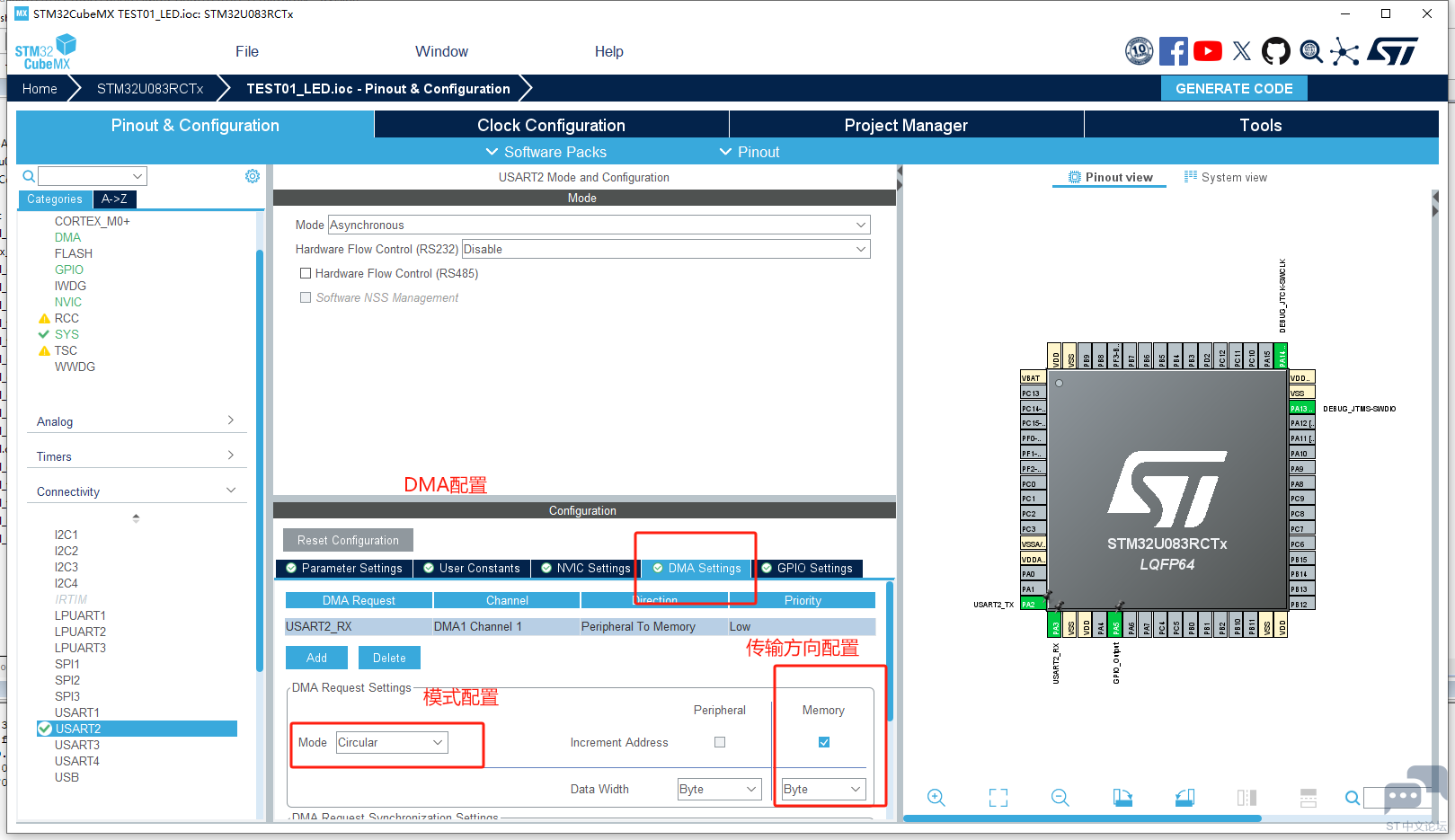Click the SYS green check icon
The height and width of the screenshot is (840, 1455).
44,334
